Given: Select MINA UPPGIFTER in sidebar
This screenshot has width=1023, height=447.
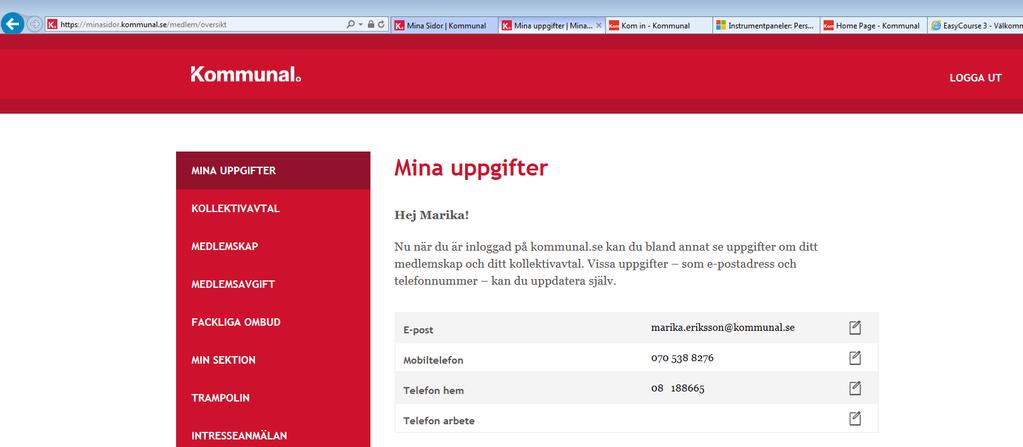Looking at the screenshot, I should [x=273, y=170].
